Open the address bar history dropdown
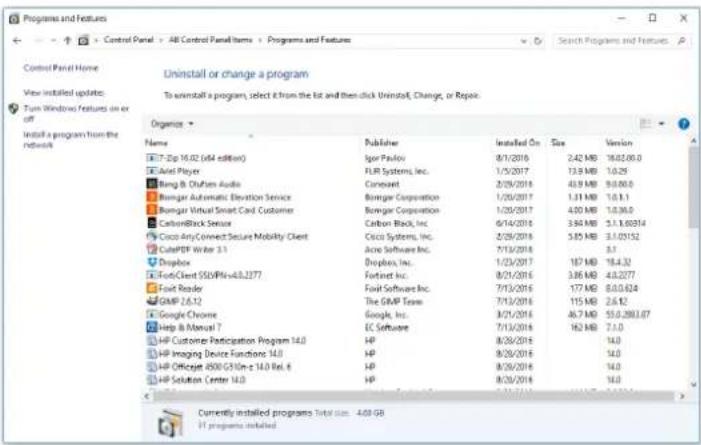701x445 pixels. pyautogui.click(x=524, y=41)
